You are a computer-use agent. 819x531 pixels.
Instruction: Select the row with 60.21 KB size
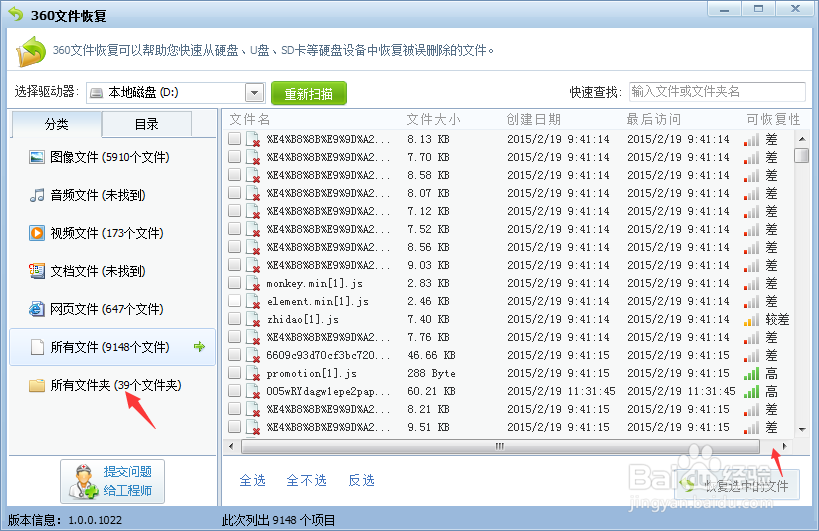click(509, 392)
